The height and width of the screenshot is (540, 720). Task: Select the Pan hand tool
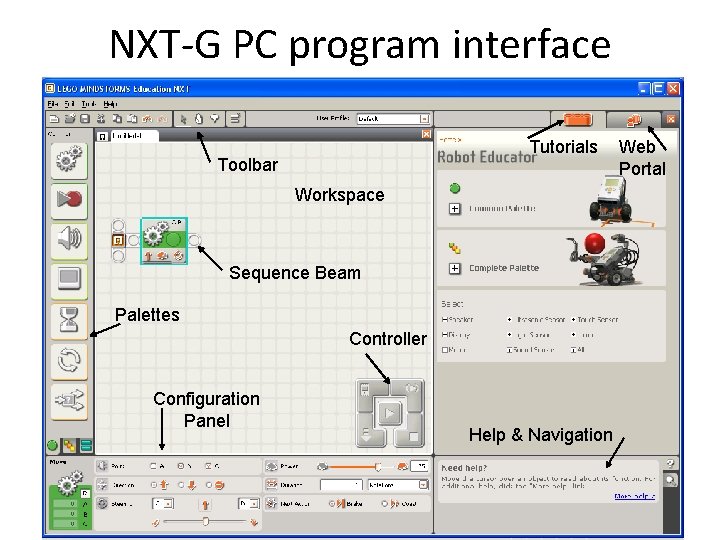tap(198, 119)
